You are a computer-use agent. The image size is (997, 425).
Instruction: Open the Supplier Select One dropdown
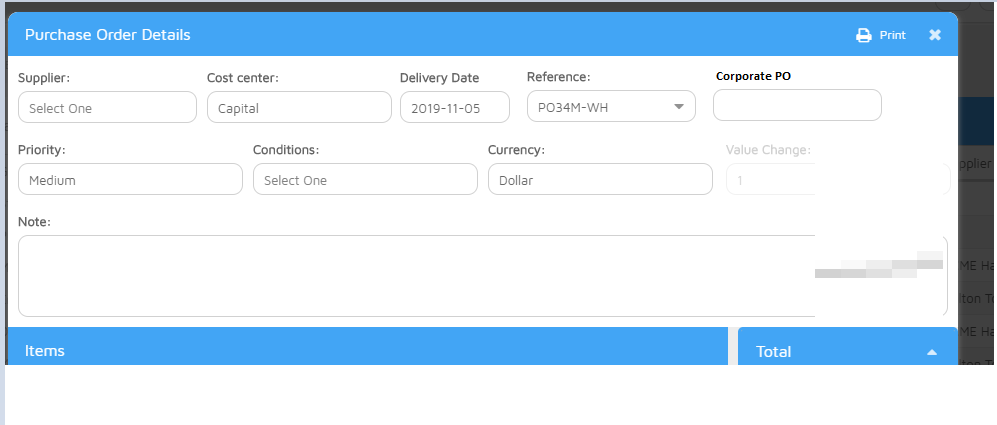107,107
